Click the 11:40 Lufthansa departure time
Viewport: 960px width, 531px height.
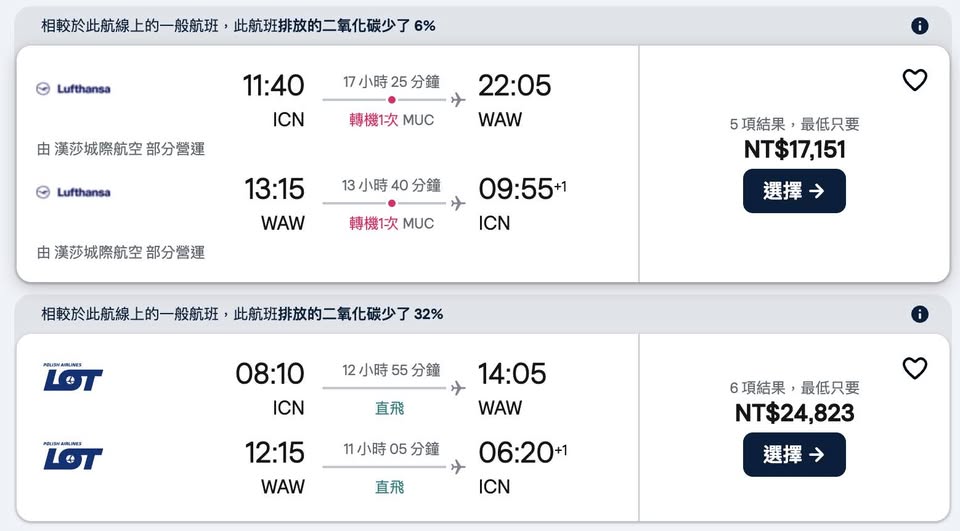273,86
